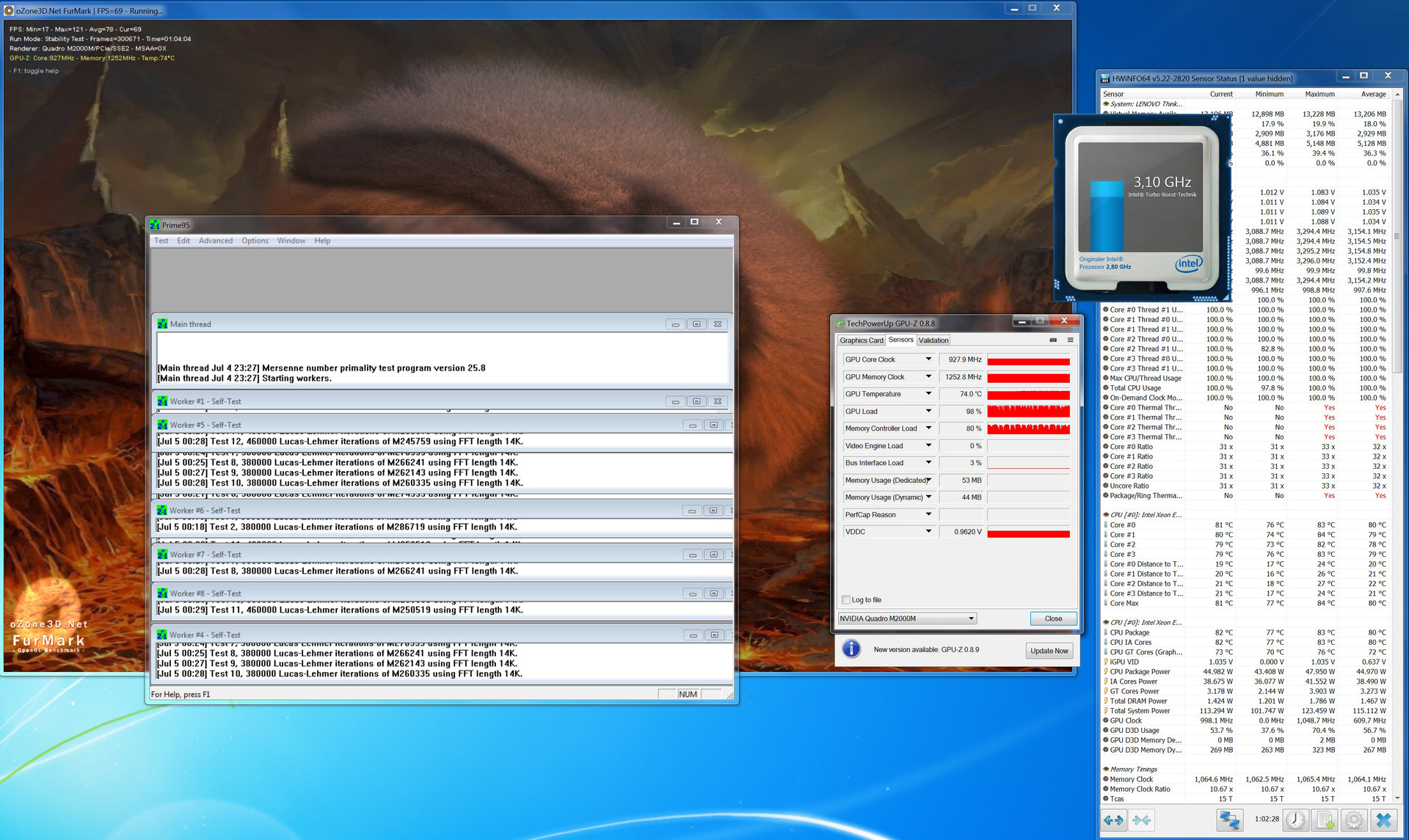Click HWiNFO expand columns arrows icon

(x=1113, y=820)
